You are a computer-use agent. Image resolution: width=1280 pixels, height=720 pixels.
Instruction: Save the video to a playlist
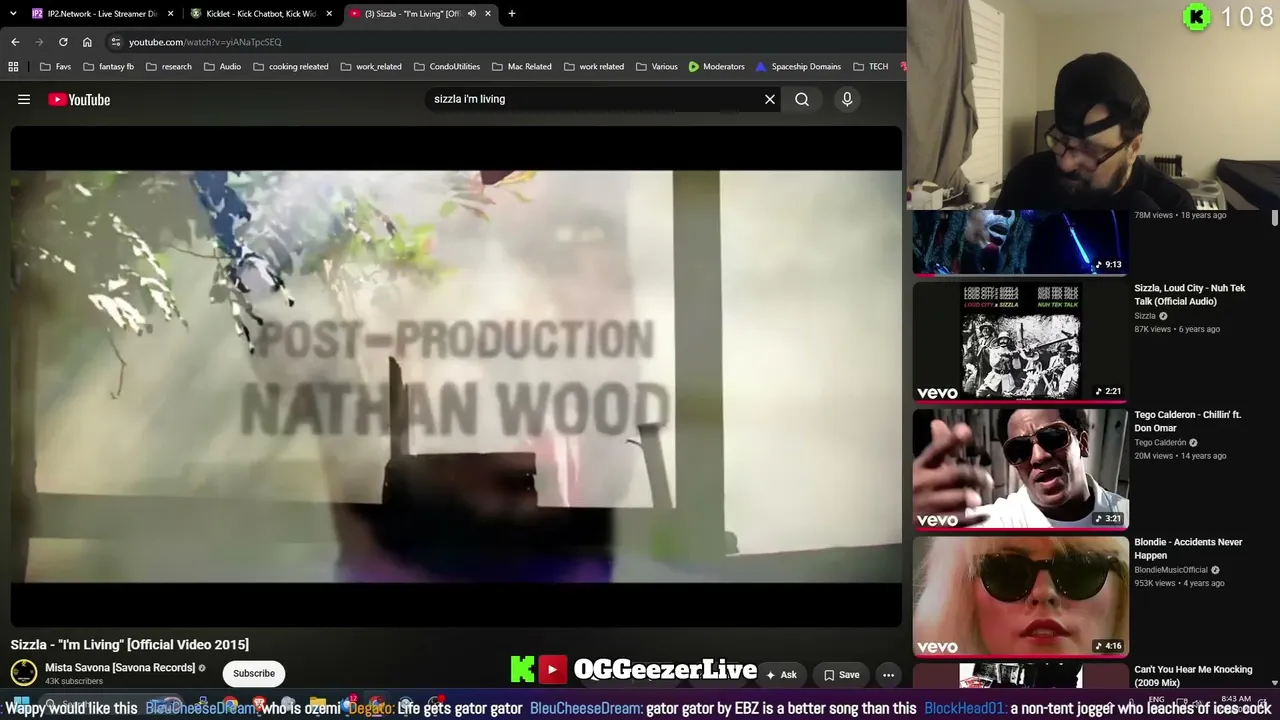pos(841,675)
